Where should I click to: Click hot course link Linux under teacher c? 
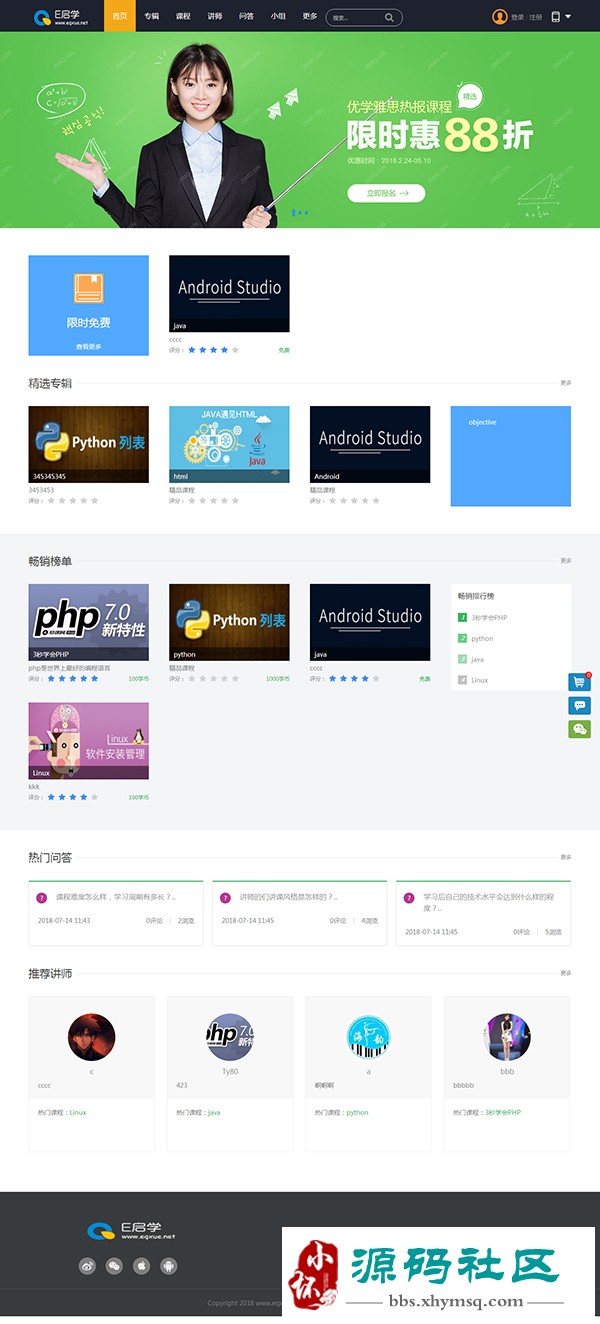coord(78,1112)
